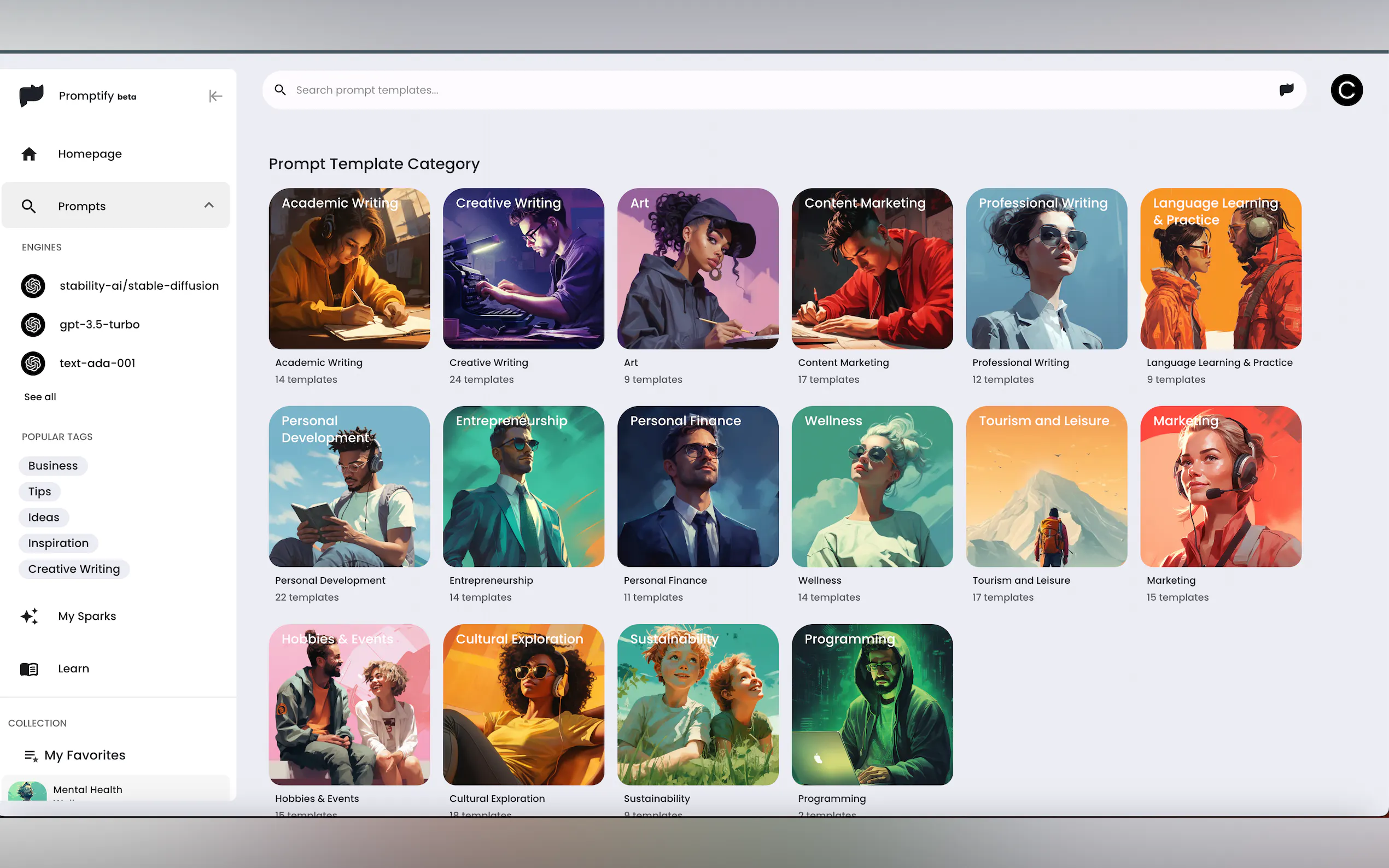
Task: Switch to the Prompts sidebar item
Action: point(81,206)
